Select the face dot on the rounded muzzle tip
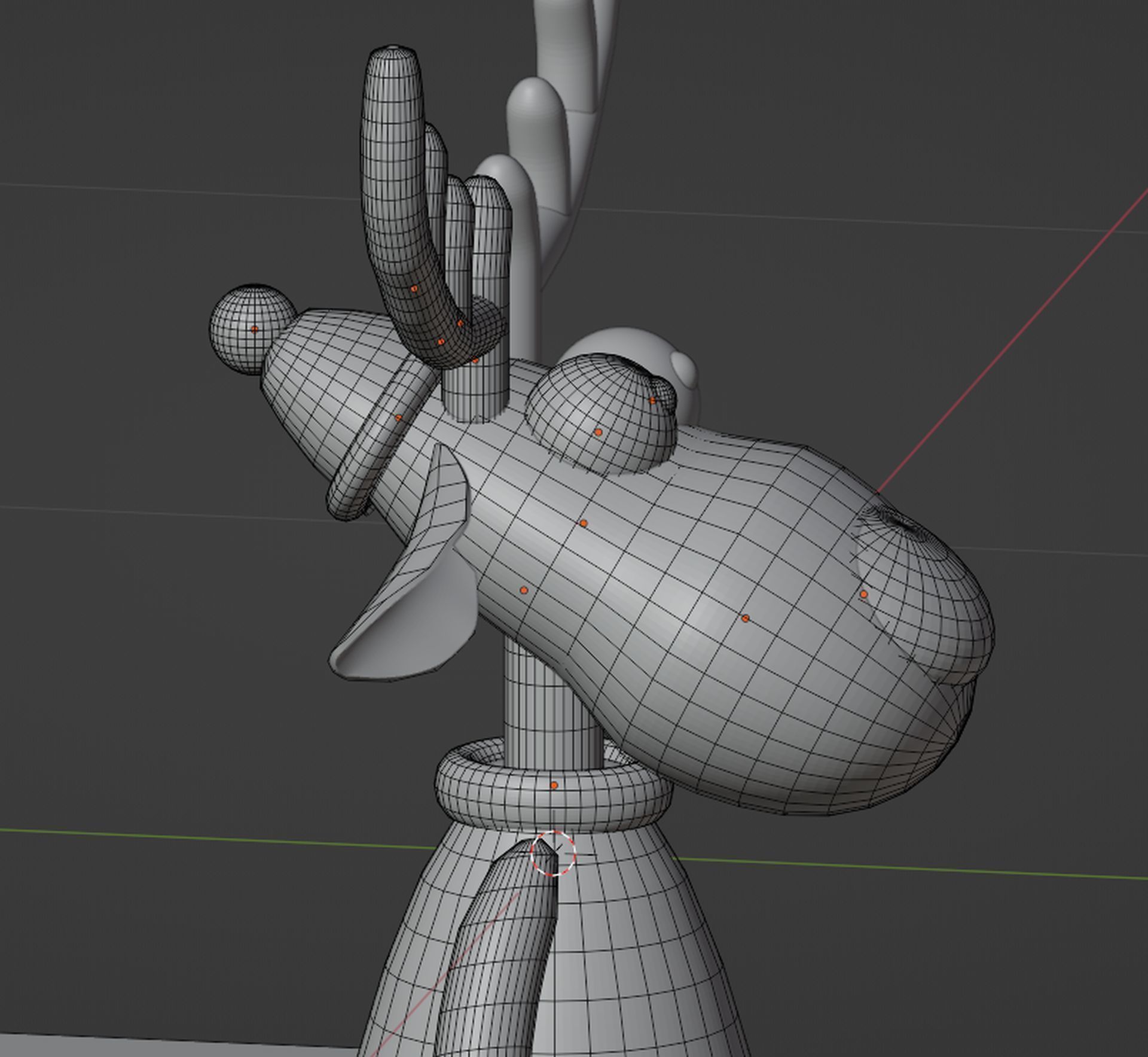This screenshot has width=1148, height=1057. [x=863, y=594]
